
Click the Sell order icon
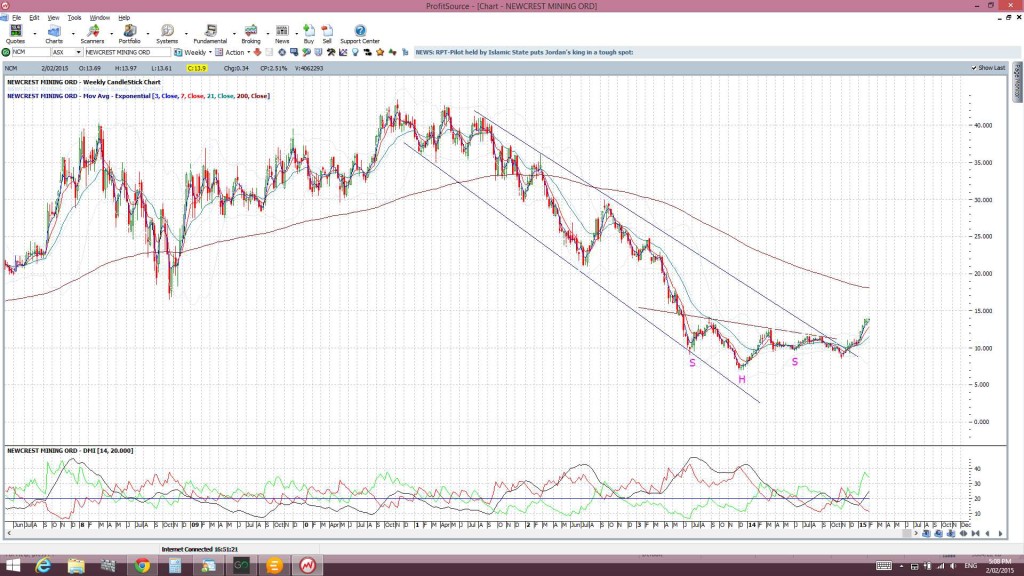(x=327, y=34)
